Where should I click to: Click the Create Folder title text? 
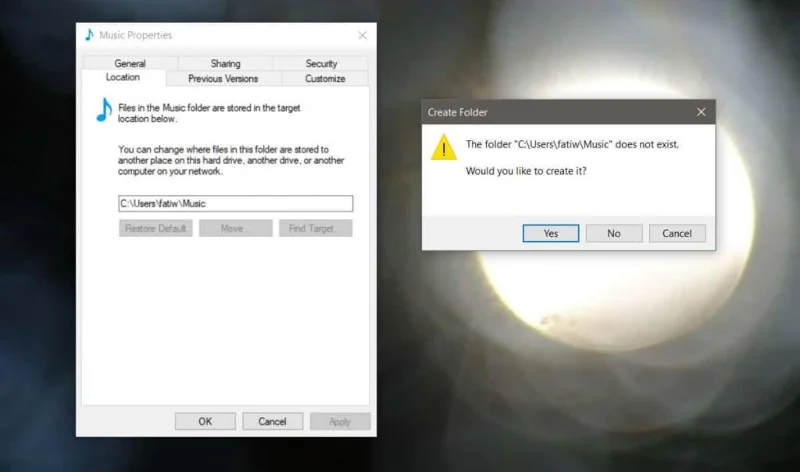[x=457, y=112]
